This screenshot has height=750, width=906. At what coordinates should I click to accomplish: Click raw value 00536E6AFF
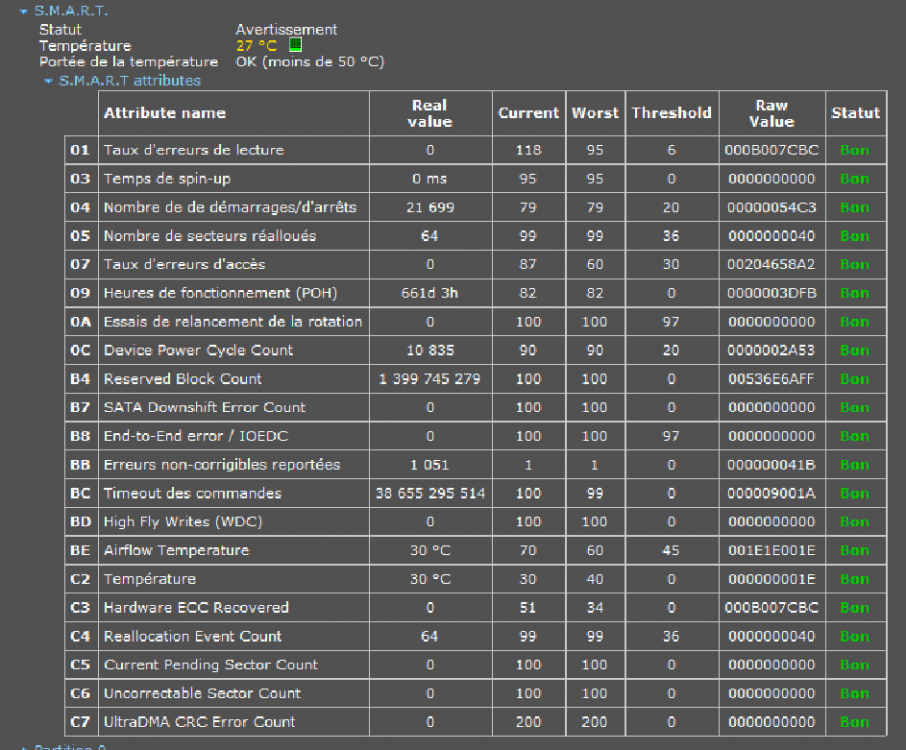[771, 379]
